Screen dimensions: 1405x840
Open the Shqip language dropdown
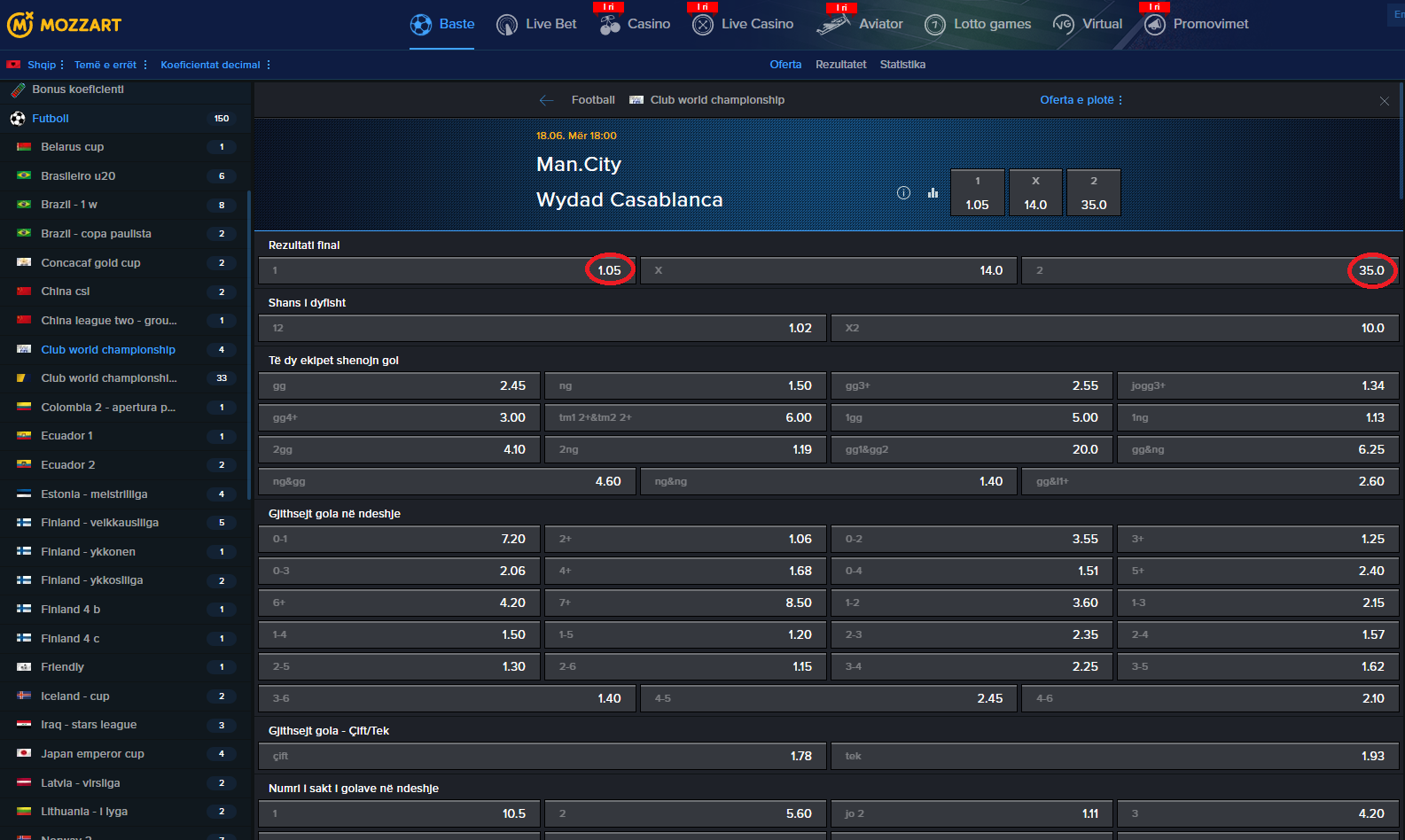tap(45, 65)
